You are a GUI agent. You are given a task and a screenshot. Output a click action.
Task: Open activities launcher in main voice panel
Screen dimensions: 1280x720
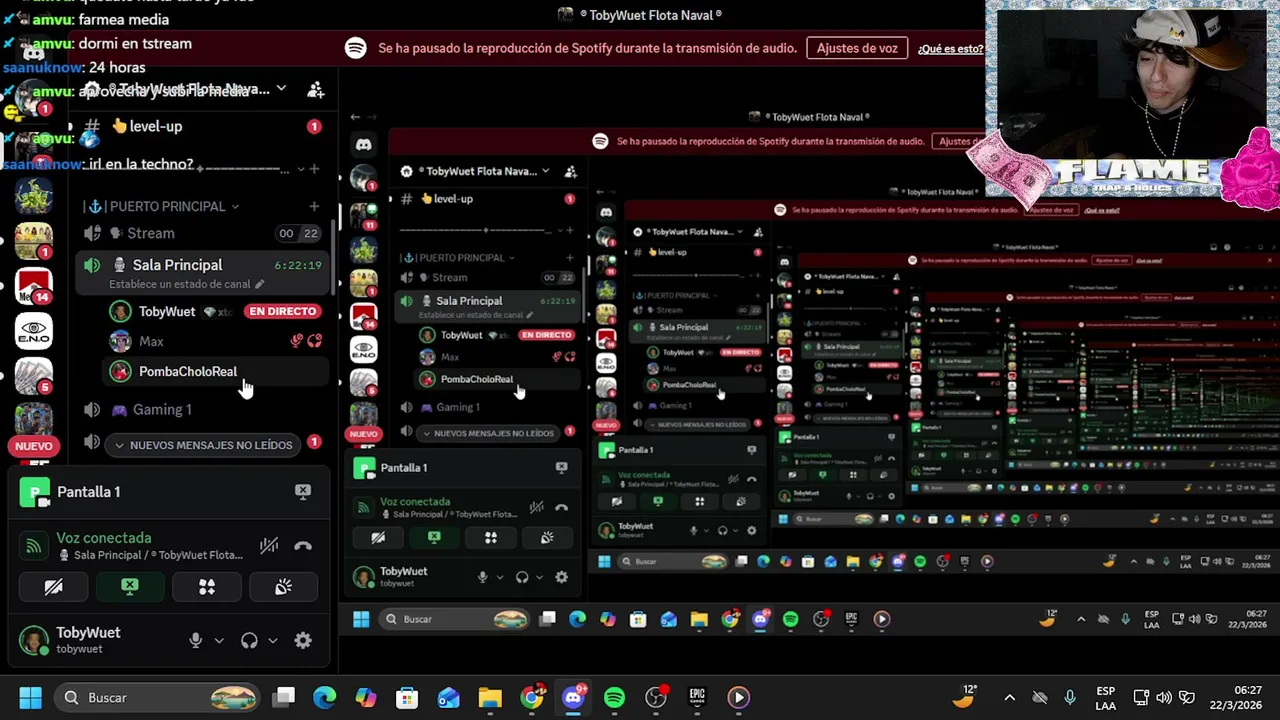(207, 587)
